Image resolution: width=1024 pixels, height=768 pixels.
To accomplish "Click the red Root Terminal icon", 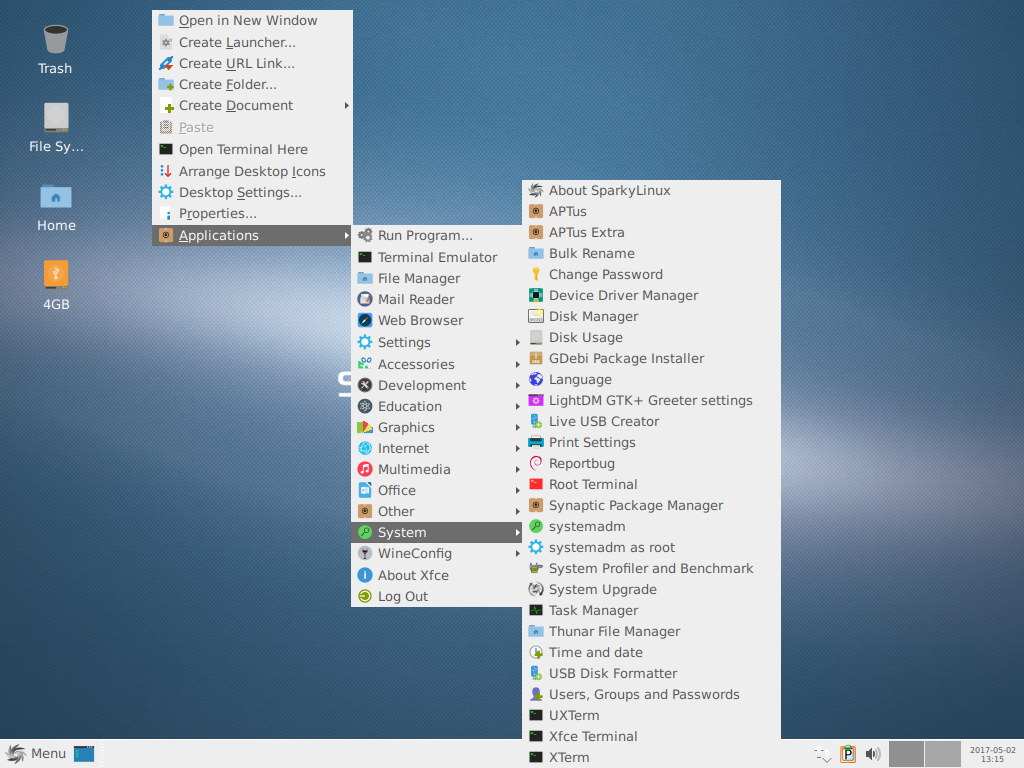I will click(536, 485).
